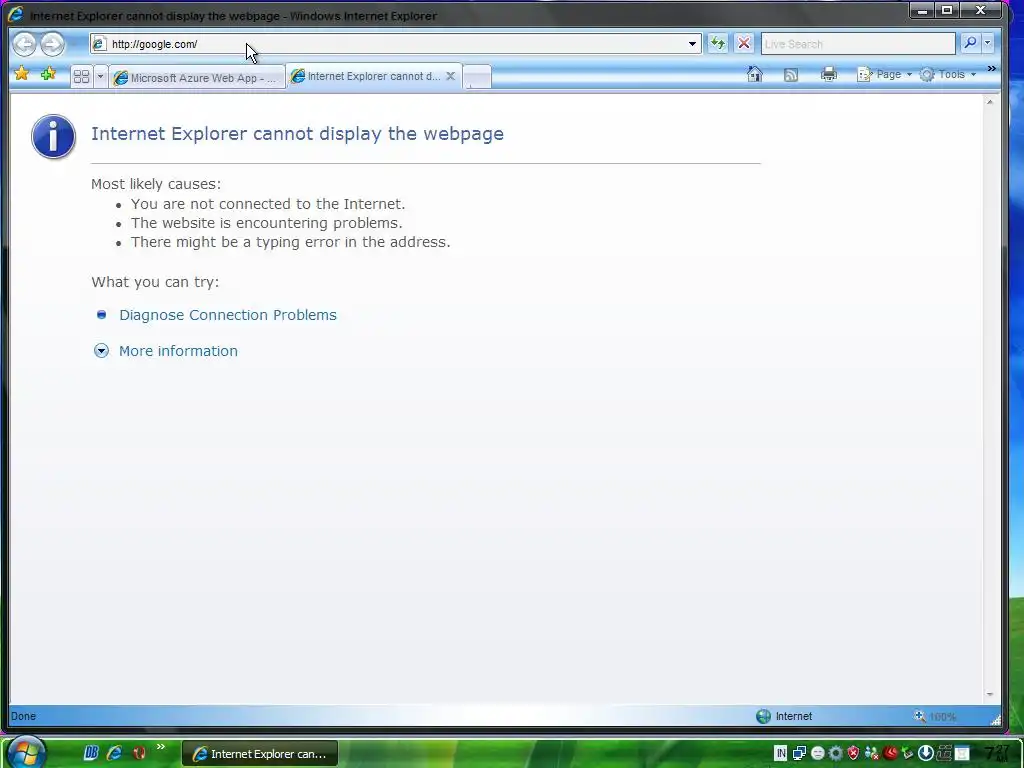Maximize the Internet Explorer window
The height and width of the screenshot is (768, 1024).
pos(947,10)
